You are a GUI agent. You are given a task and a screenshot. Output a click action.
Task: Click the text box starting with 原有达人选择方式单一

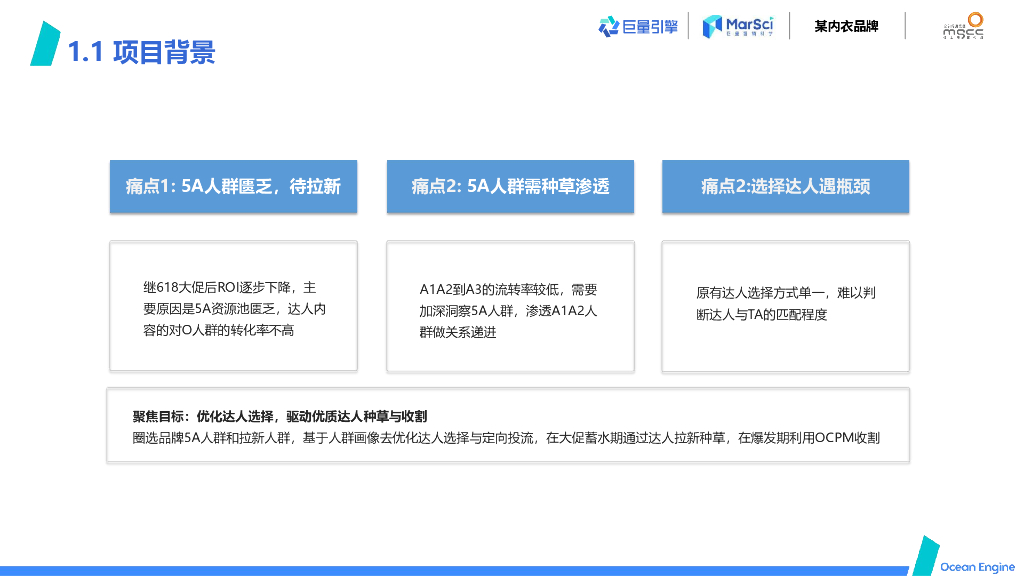point(785,304)
